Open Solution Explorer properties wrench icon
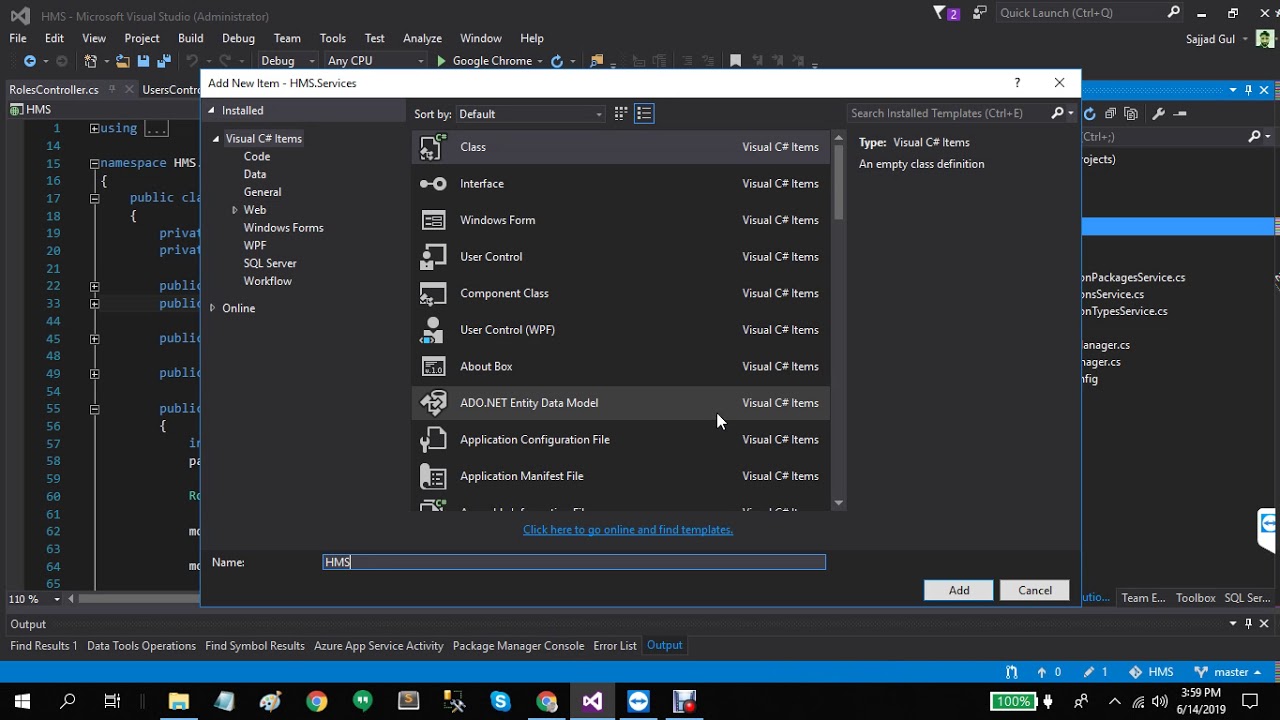 tap(1160, 114)
